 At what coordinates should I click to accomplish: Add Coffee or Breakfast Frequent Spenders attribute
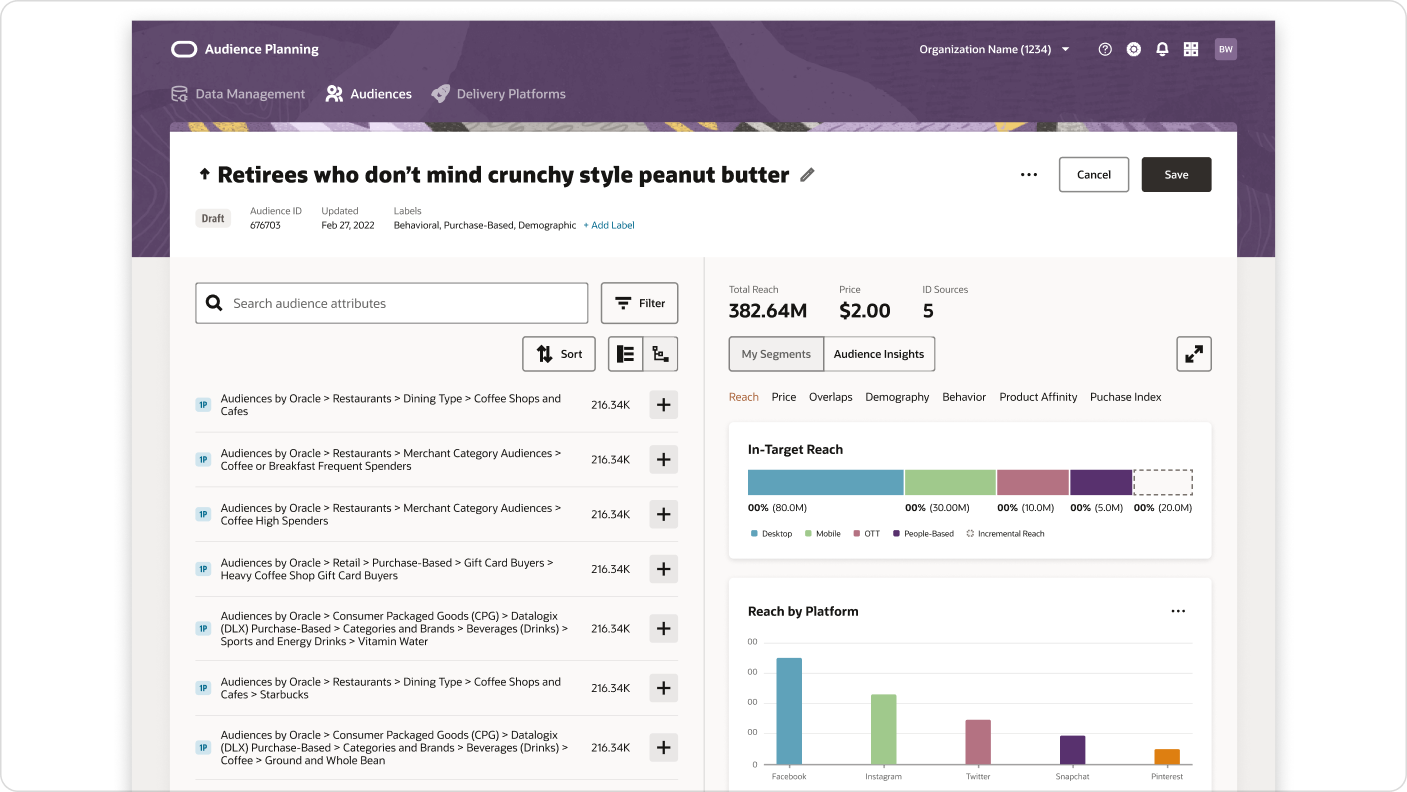(x=664, y=460)
